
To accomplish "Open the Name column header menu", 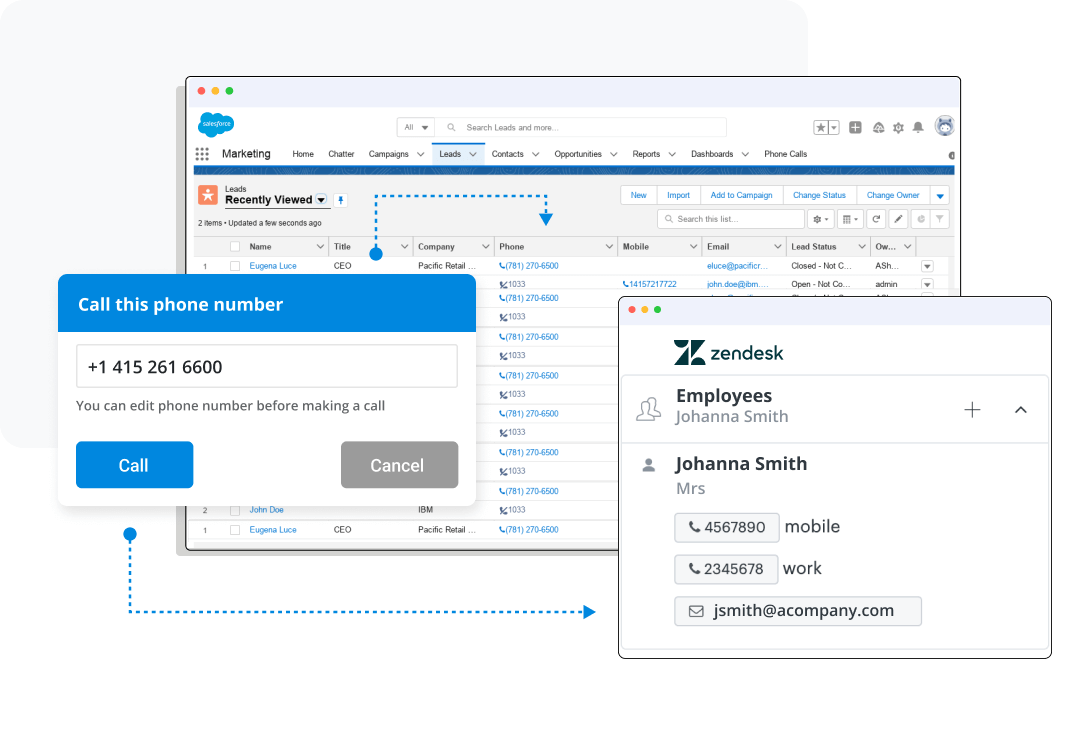I will pyautogui.click(x=320, y=247).
